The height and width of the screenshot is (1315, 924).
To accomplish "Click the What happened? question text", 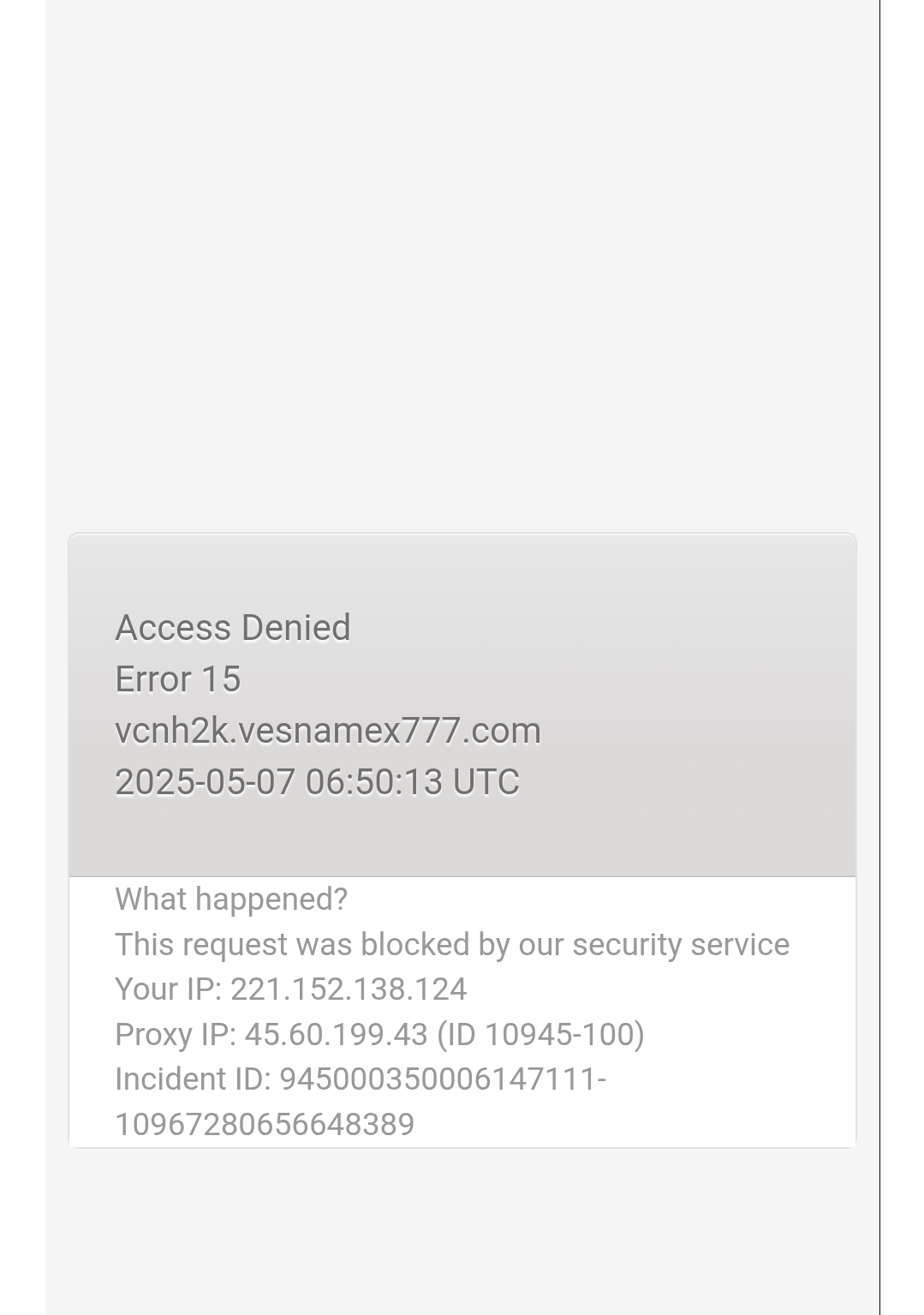I will point(231,900).
